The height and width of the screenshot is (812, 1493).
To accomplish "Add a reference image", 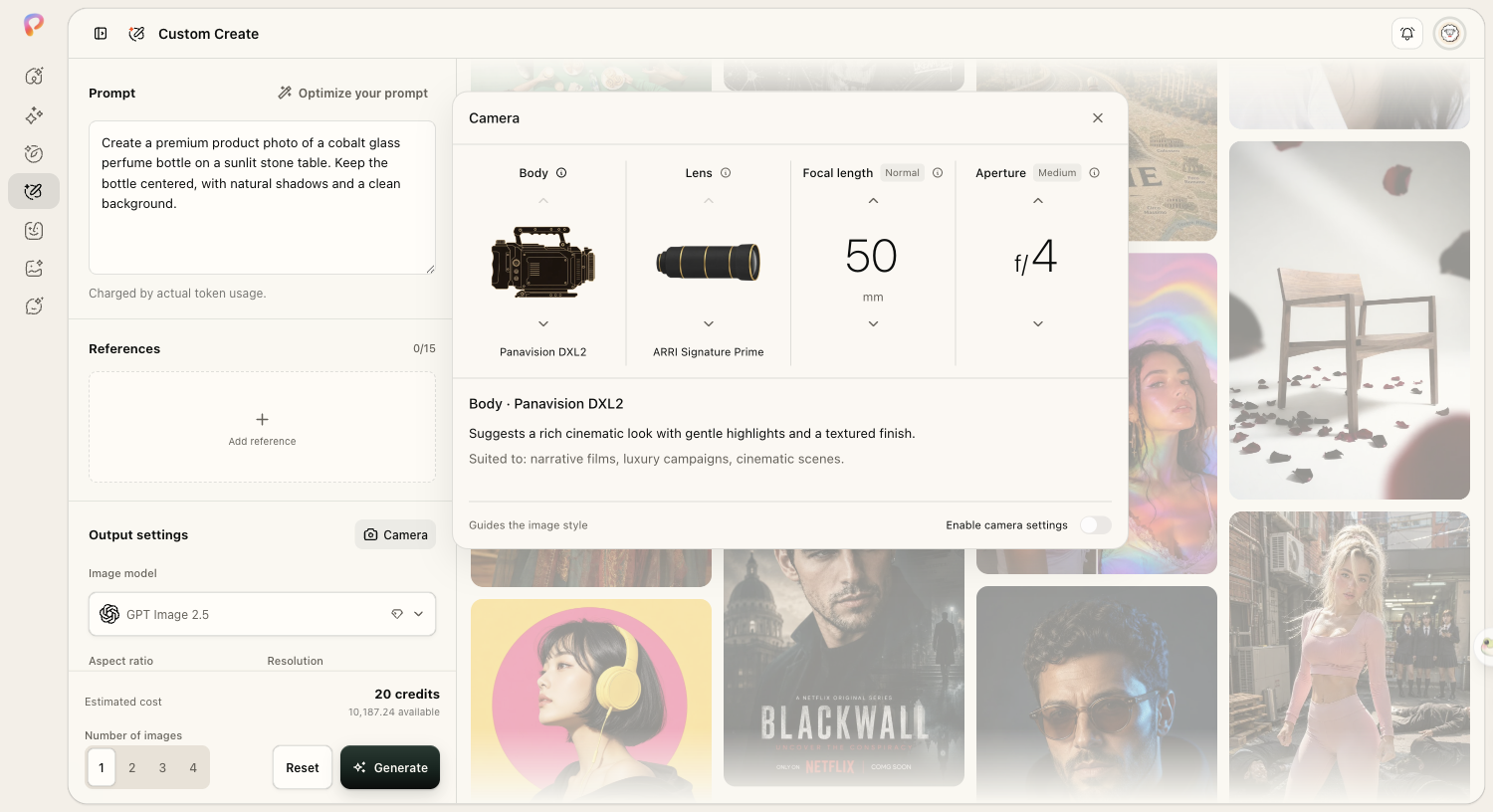I will coord(262,428).
